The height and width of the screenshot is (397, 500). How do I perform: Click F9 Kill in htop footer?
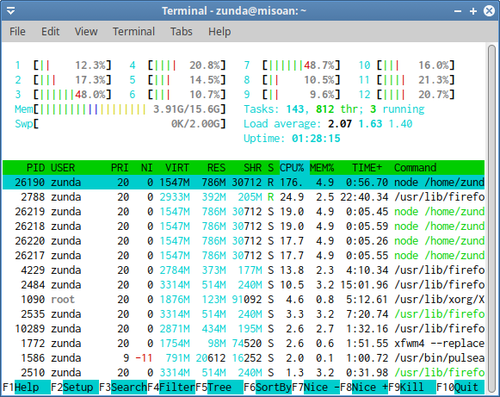tap(412, 387)
